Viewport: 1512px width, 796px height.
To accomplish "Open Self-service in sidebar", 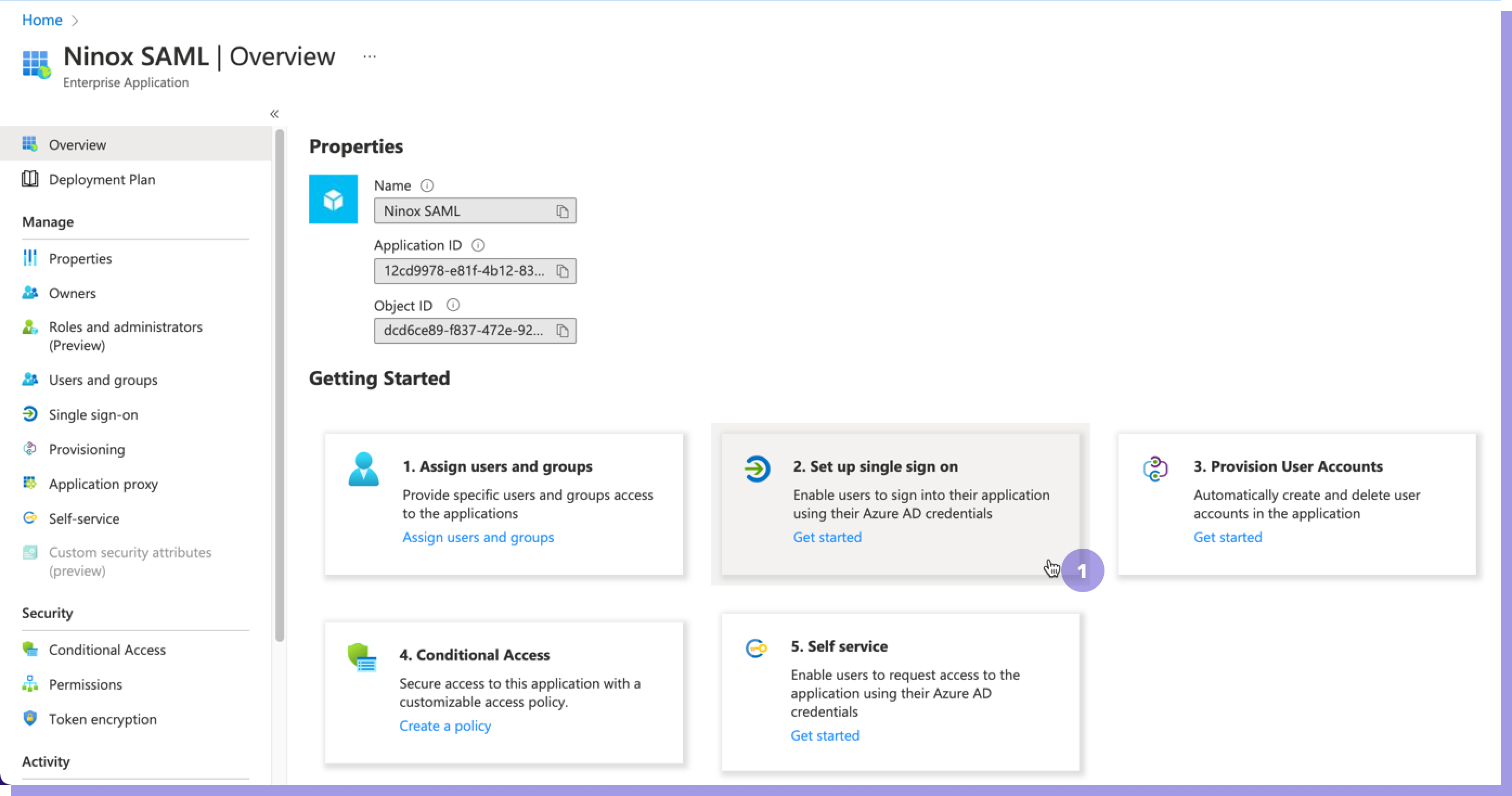I will (x=135, y=518).
